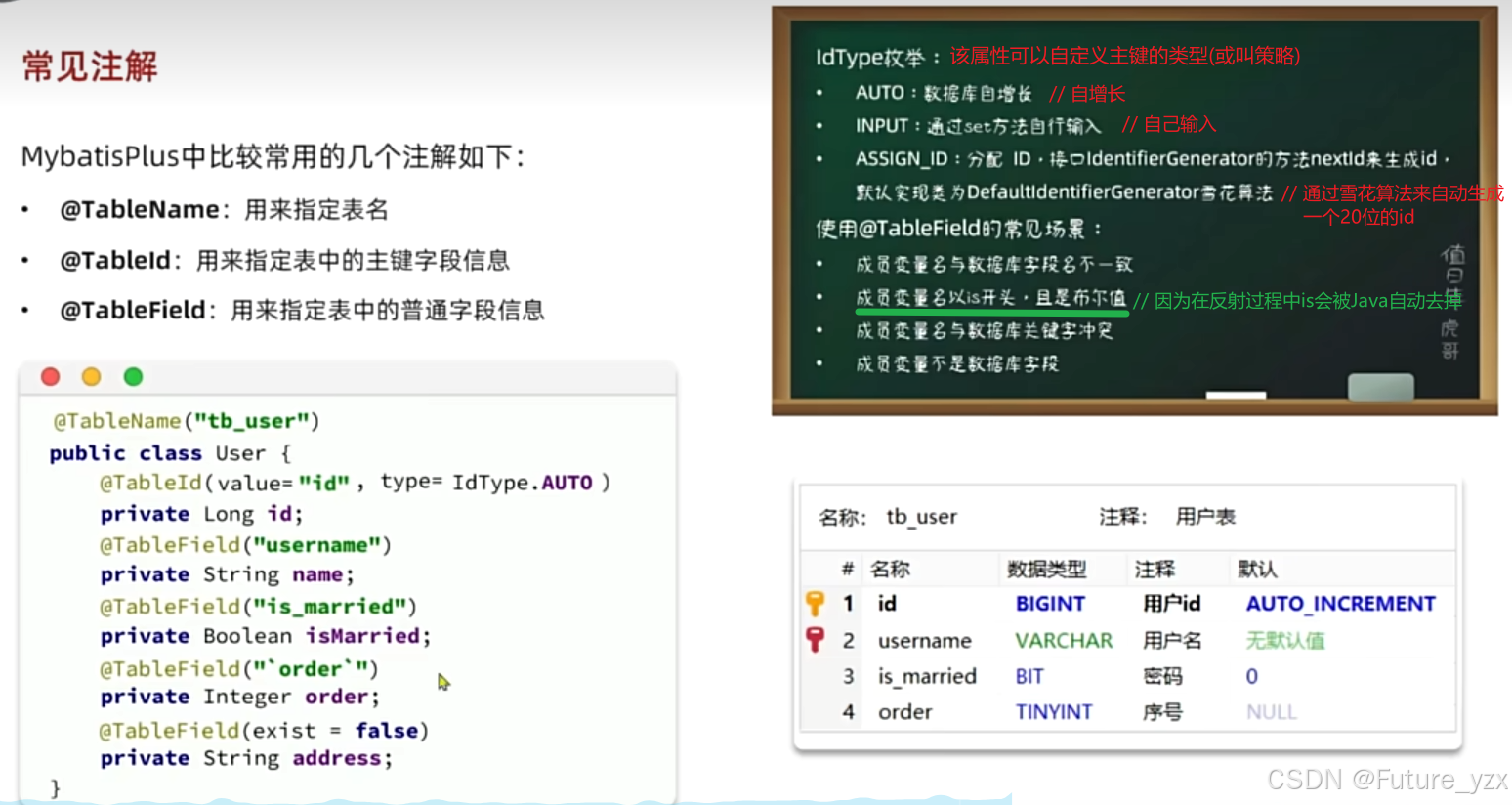This screenshot has width=1512, height=805.
Task: Click the BIGINT data type cell
Action: pos(1050,604)
